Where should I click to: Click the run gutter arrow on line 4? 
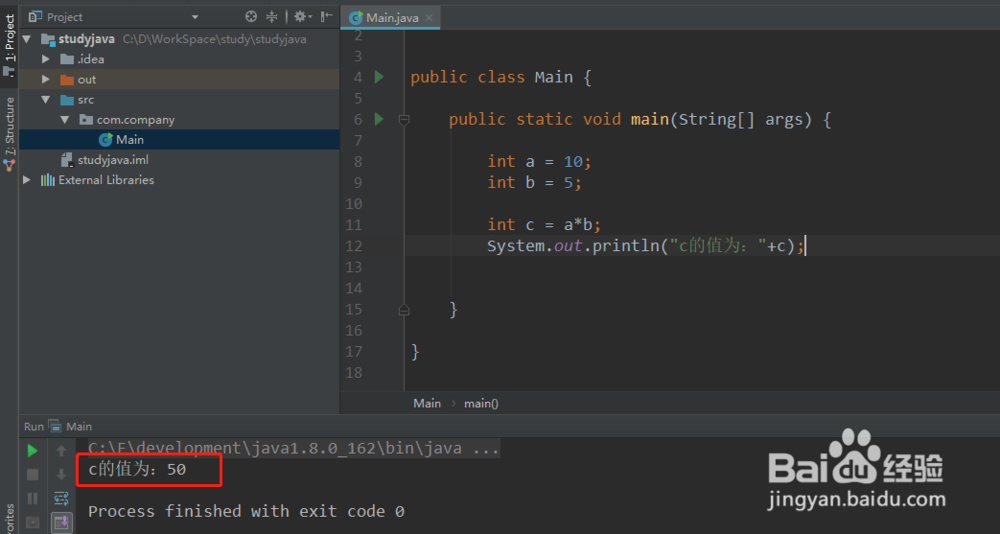(x=379, y=77)
